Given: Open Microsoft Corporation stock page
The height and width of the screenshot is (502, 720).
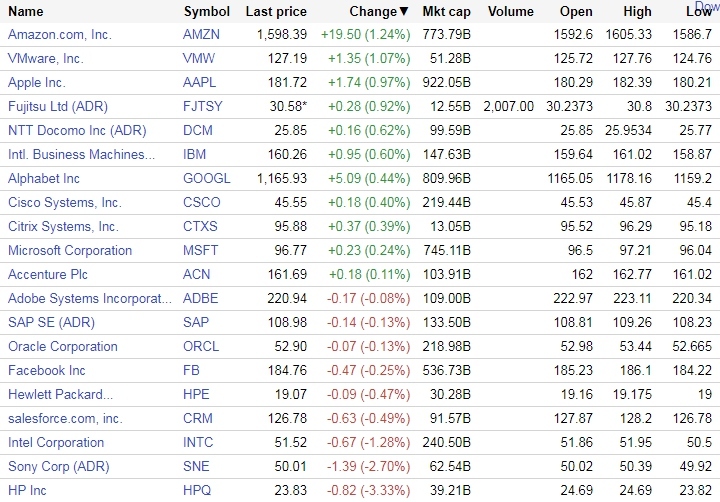Looking at the screenshot, I should click(70, 251).
